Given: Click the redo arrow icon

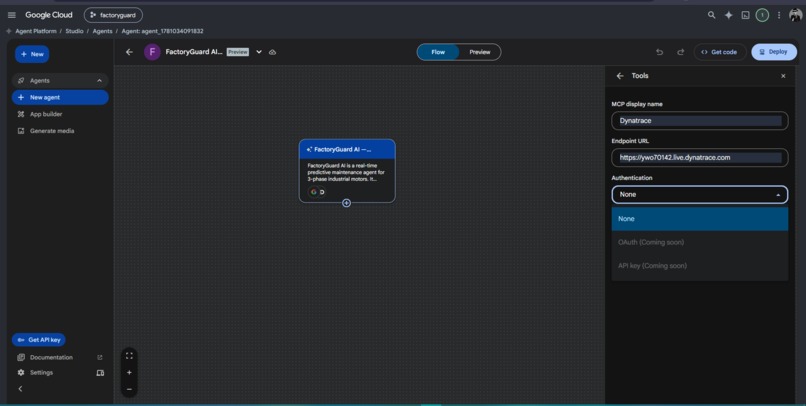Looking at the screenshot, I should click(x=681, y=52).
